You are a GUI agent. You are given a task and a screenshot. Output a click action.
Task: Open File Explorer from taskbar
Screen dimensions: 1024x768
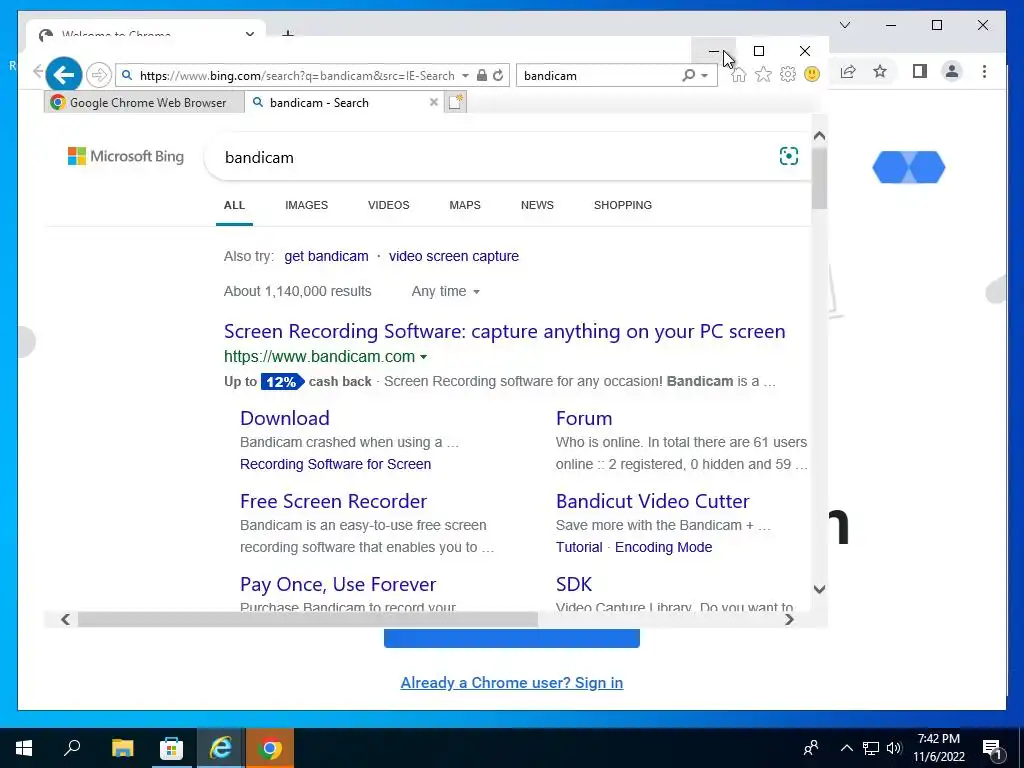[122, 748]
